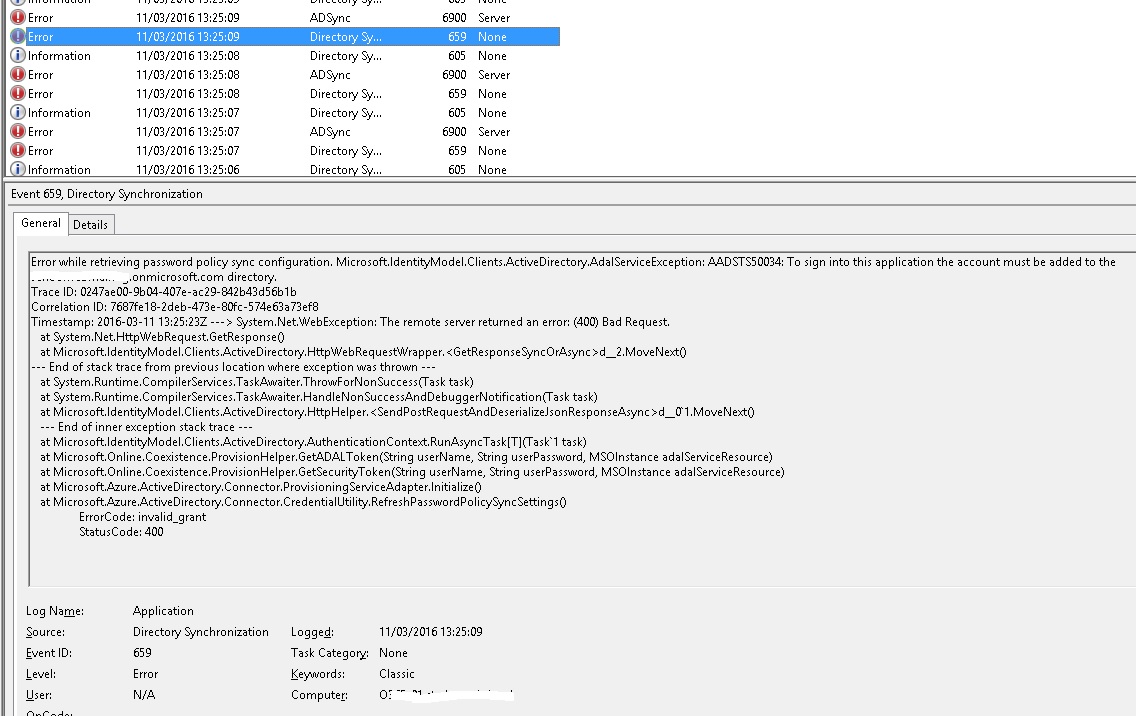1136x716 pixels.
Task: Click the information icon on the Directory Sy 605 row at 13:25:08
Action: [16, 55]
